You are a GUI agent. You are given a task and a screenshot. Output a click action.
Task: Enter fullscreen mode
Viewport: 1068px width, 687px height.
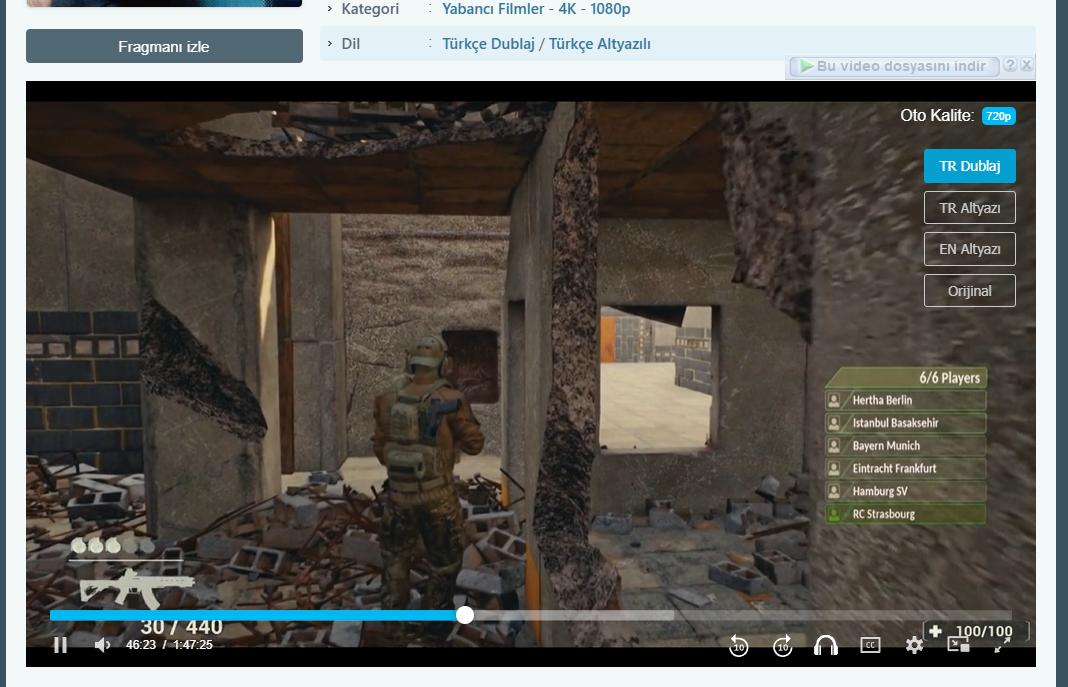(1002, 645)
